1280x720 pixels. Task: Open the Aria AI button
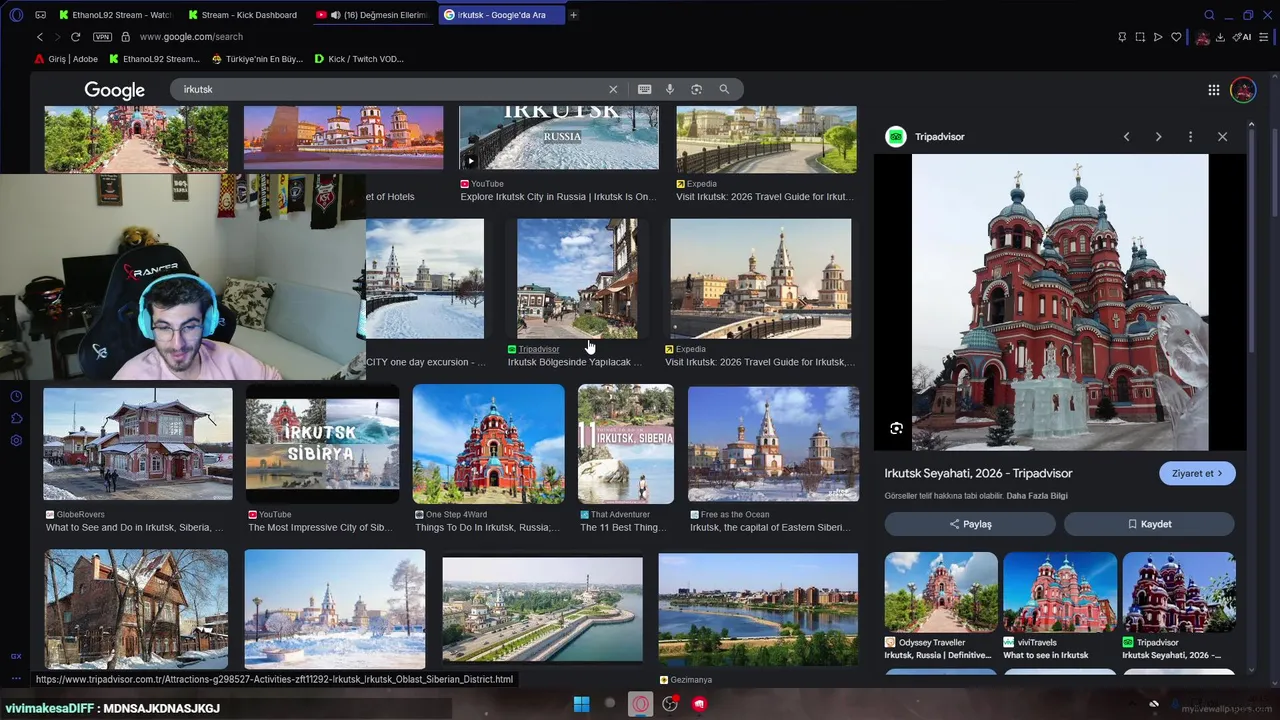(x=1243, y=37)
